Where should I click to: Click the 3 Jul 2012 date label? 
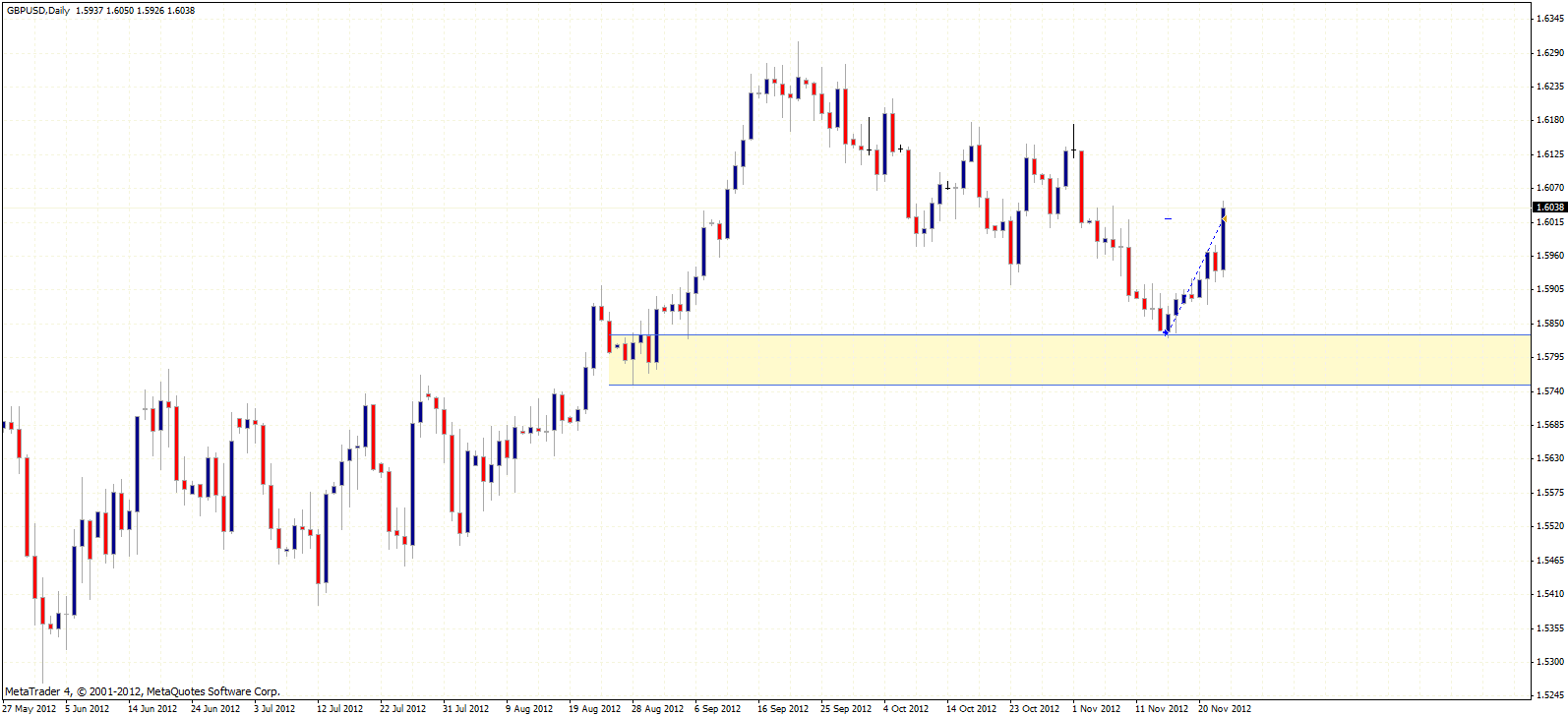point(274,709)
